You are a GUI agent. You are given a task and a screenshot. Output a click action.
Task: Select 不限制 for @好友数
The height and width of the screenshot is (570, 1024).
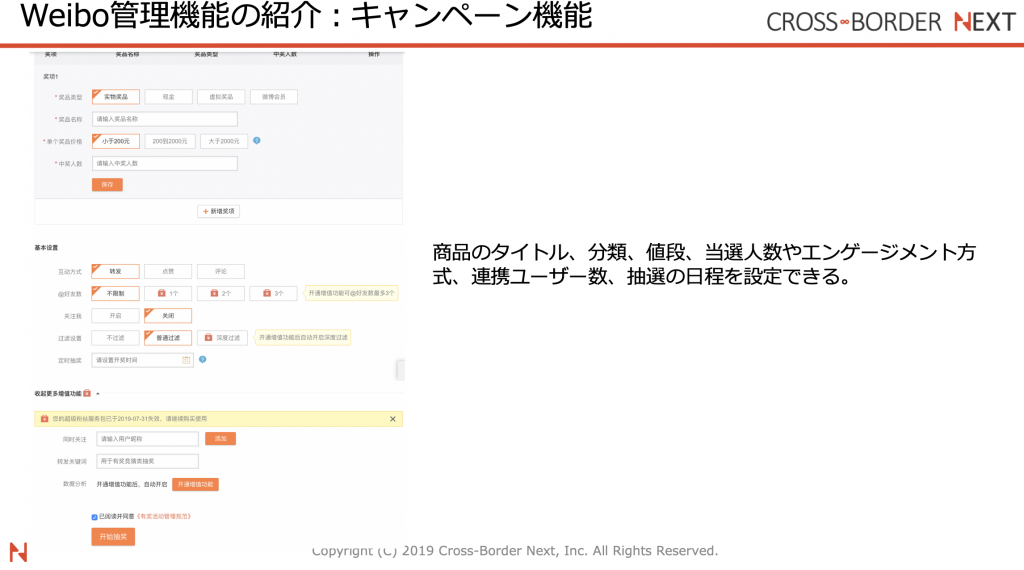coord(116,293)
